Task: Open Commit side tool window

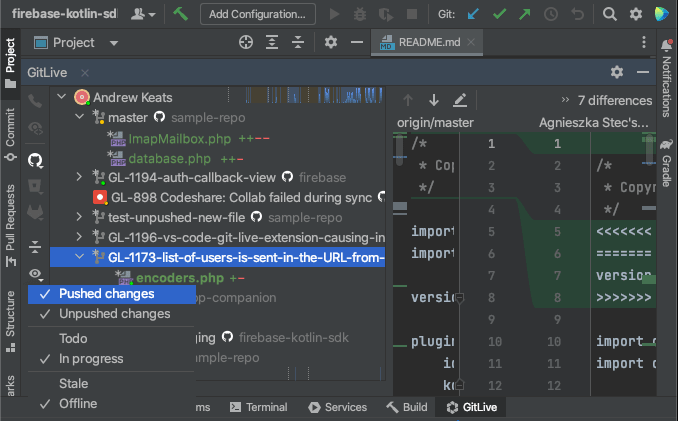Action: point(10,134)
